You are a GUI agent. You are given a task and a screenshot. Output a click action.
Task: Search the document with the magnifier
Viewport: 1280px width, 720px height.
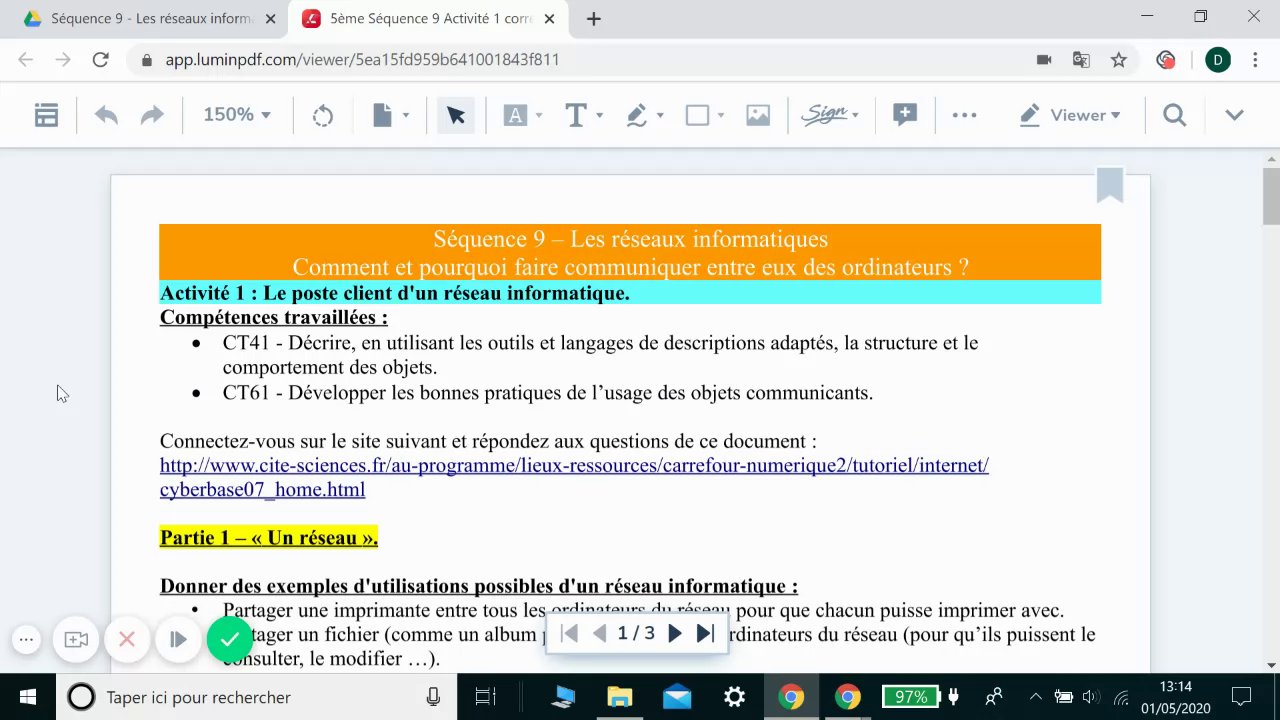(x=1175, y=115)
